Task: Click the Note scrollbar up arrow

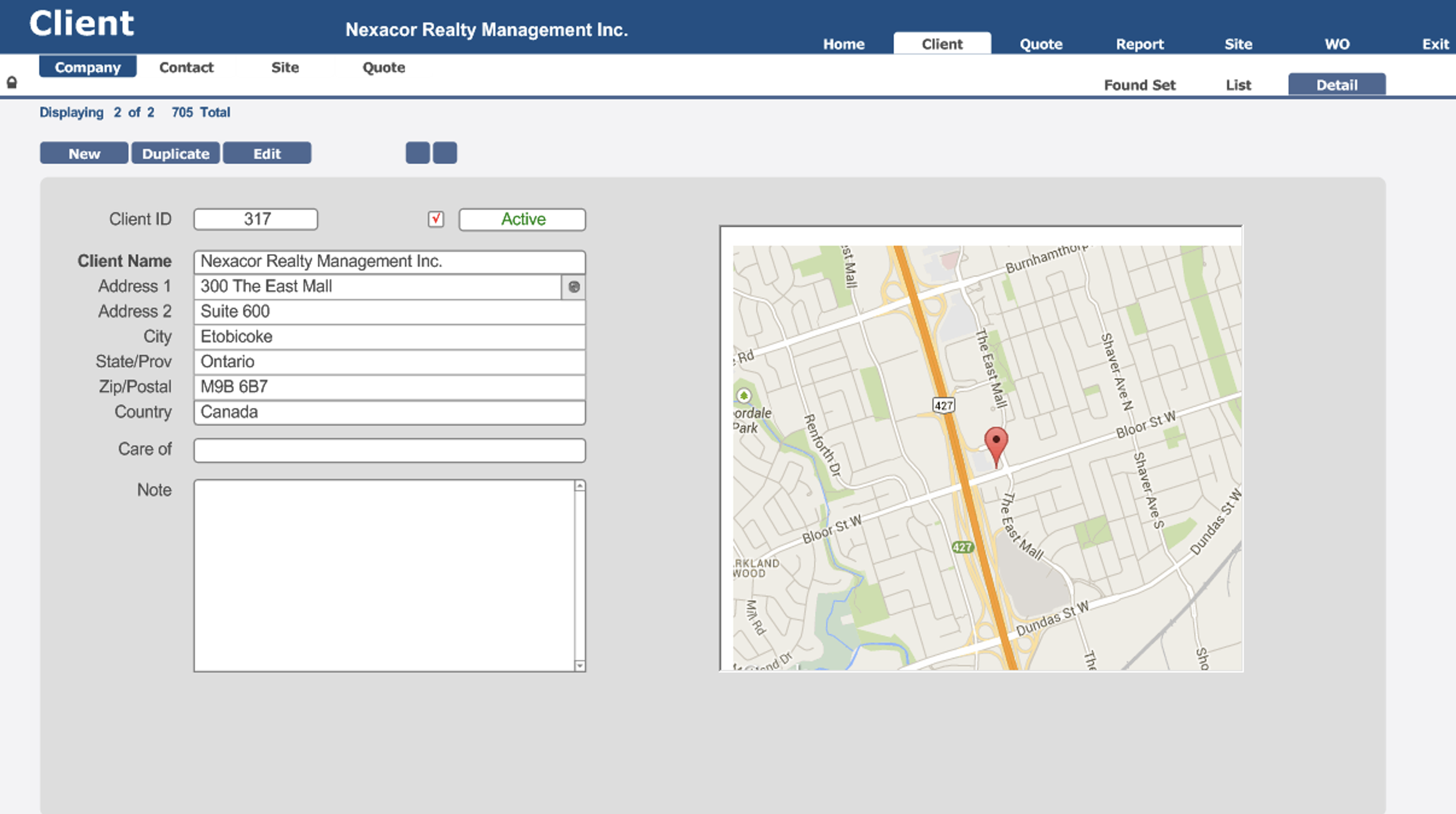Action: (579, 486)
